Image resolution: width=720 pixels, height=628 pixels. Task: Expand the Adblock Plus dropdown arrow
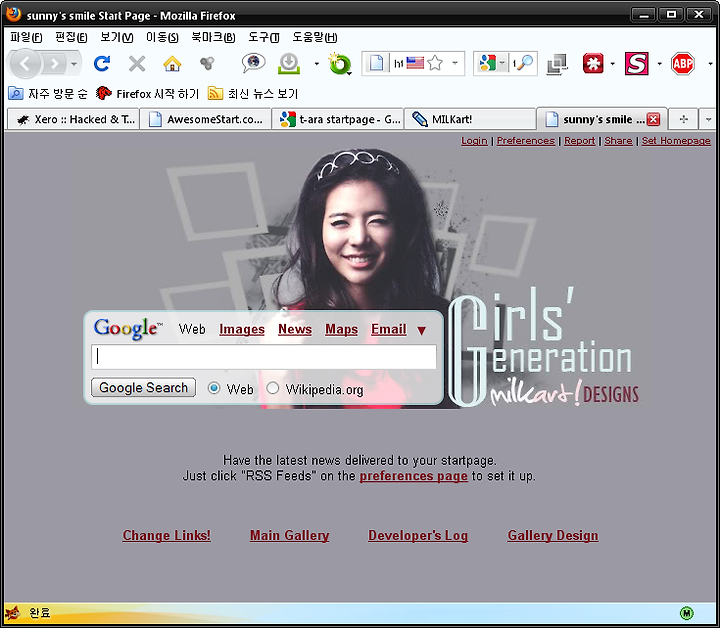tap(710, 64)
